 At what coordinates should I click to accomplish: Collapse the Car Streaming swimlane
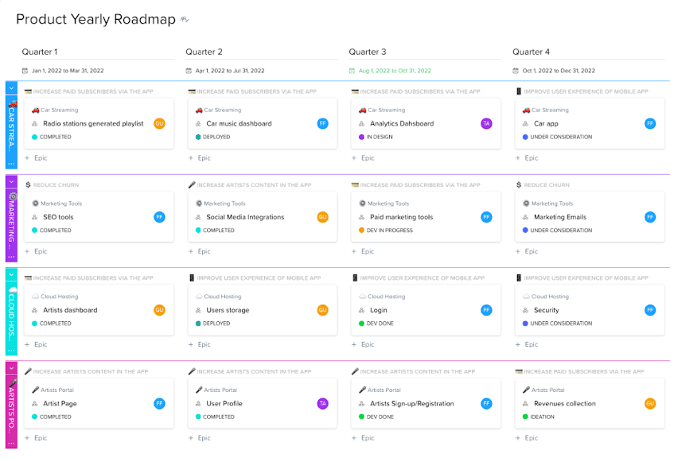[11, 88]
